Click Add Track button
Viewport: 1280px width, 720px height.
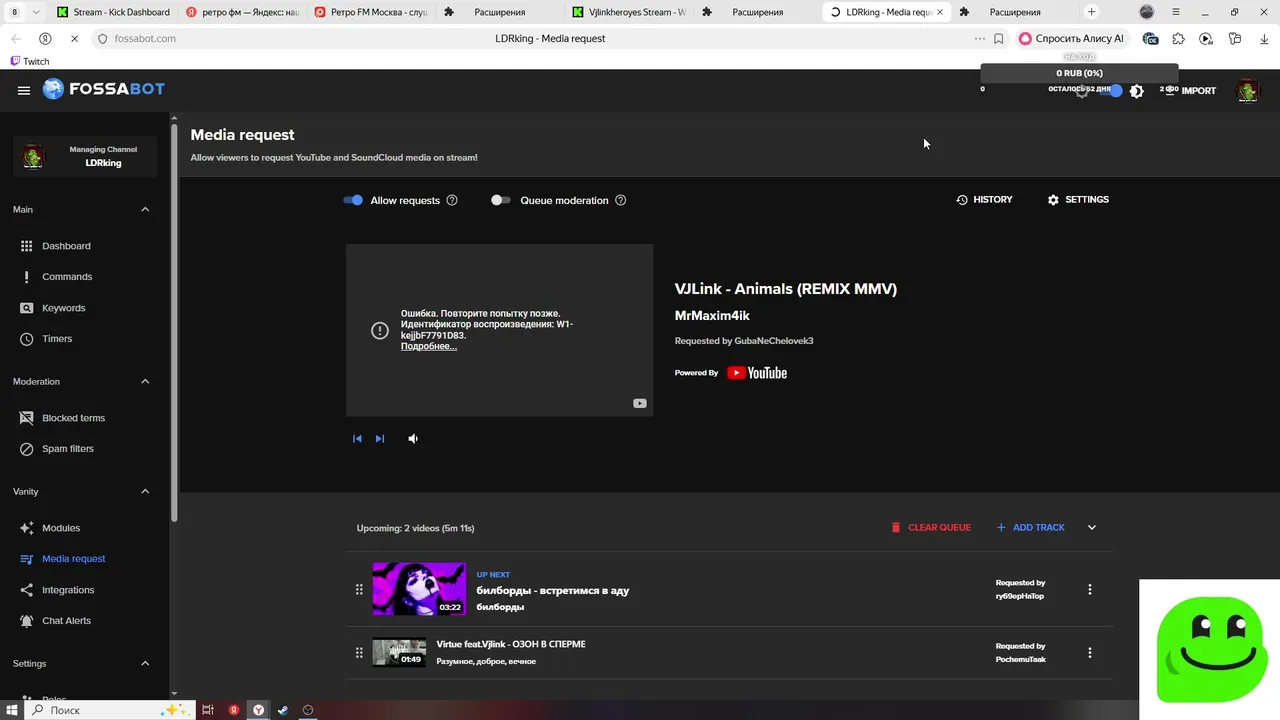[x=1030, y=528]
